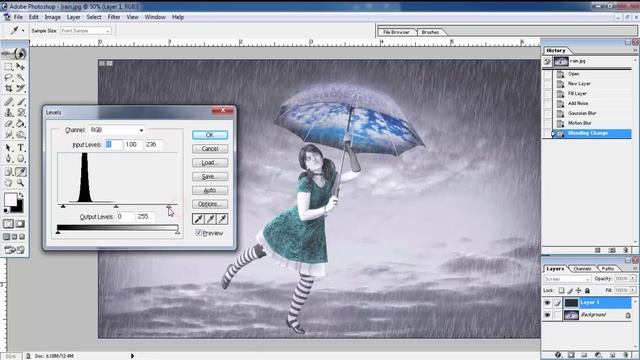
Task: Switch to the Channels tab
Action: click(x=582, y=269)
